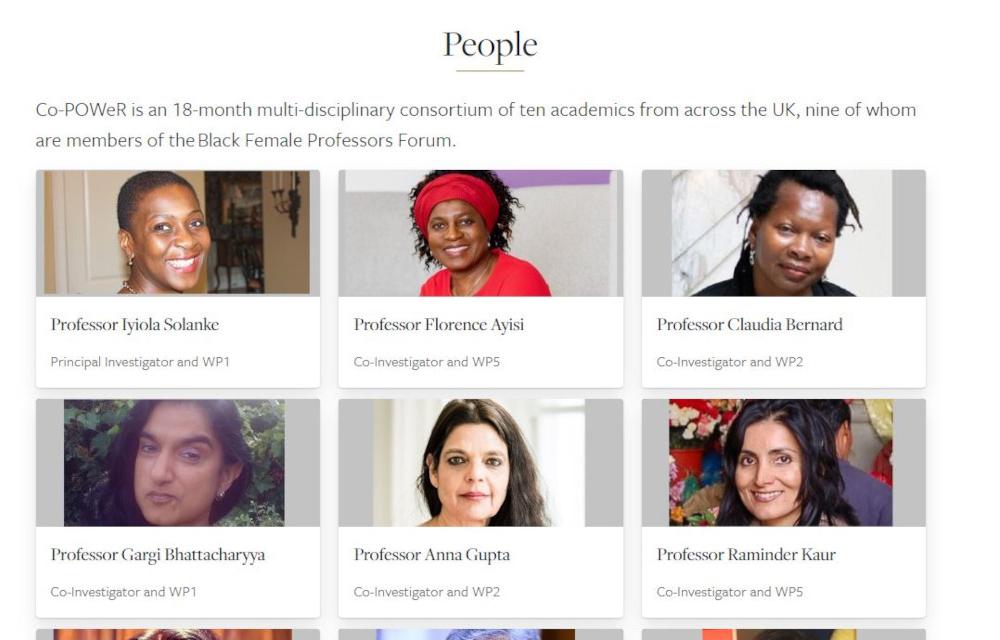
Task: Click the 'Black Female Professors Forum' text
Action: pos(325,141)
